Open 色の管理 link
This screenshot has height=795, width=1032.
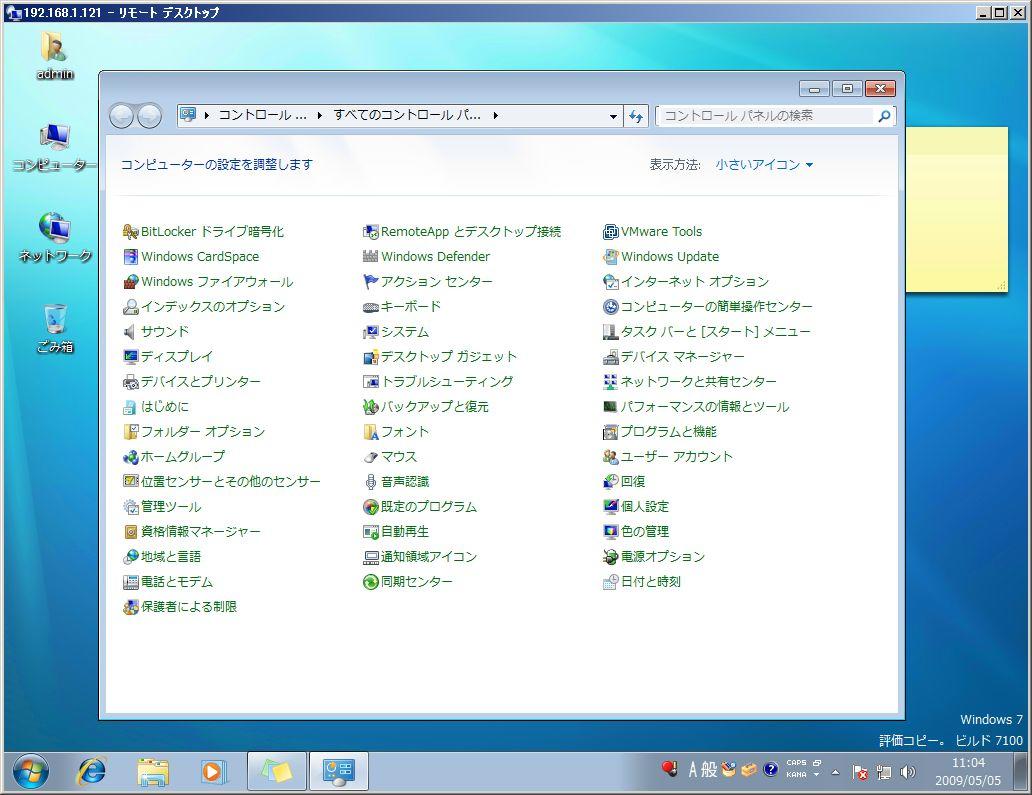pos(645,532)
